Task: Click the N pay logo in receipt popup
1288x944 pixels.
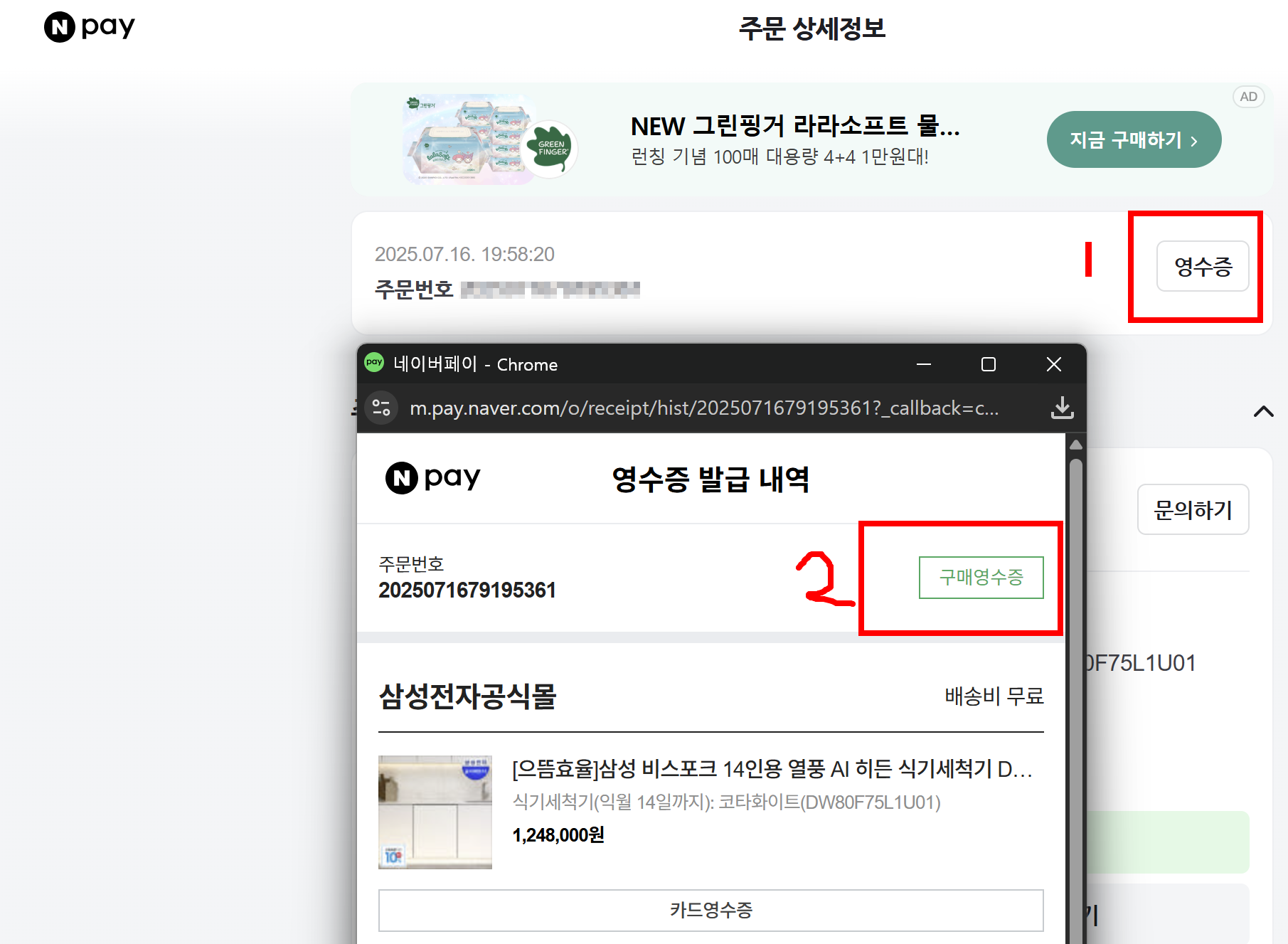Action: tap(432, 477)
